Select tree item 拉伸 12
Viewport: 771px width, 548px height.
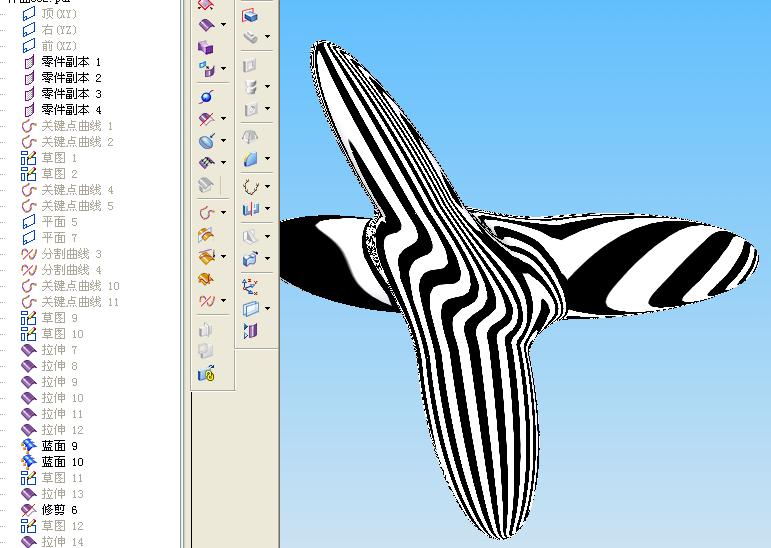click(x=53, y=430)
